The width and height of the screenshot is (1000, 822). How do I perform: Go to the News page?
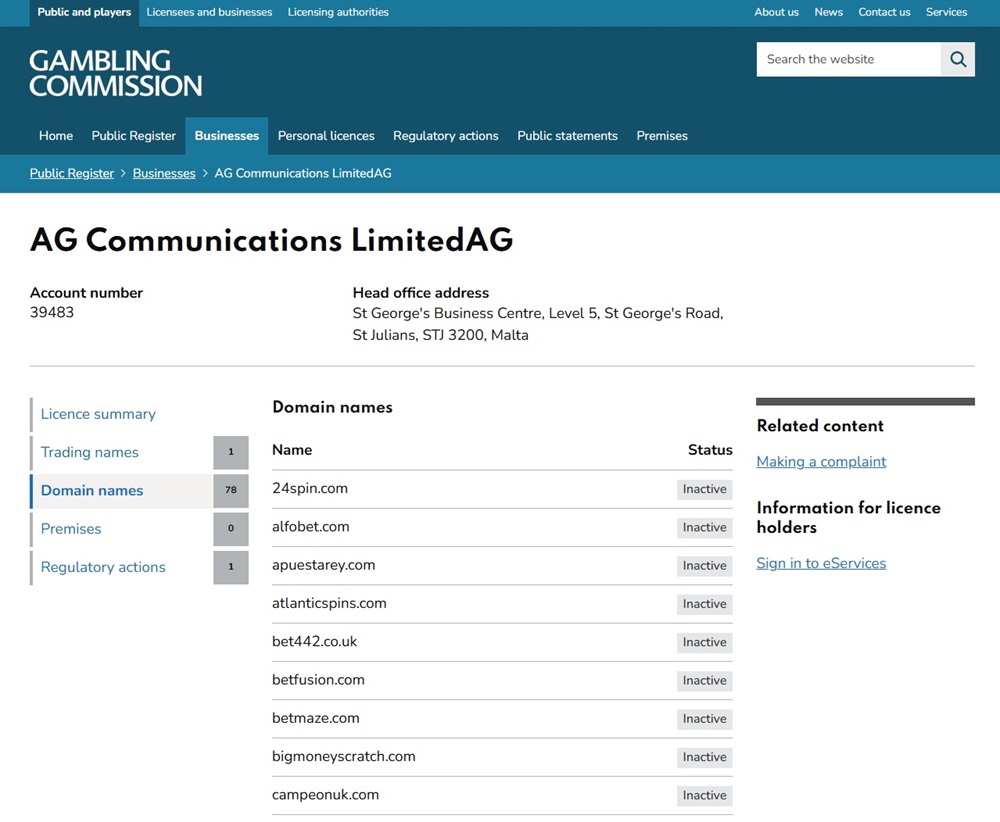click(828, 12)
